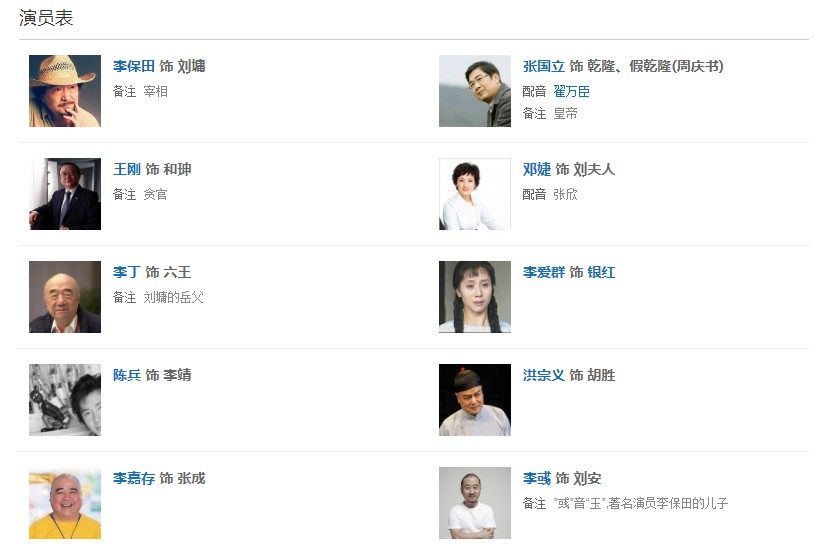Click 李嘉存 actor photo
The width and height of the screenshot is (814, 549).
[65, 503]
